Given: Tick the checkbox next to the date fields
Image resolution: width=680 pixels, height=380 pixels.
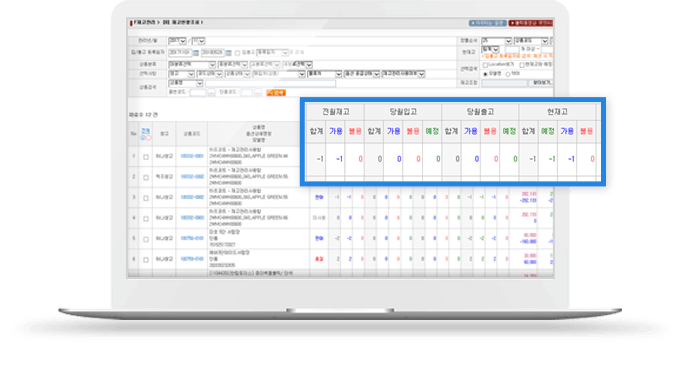Looking at the screenshot, I should (237, 53).
